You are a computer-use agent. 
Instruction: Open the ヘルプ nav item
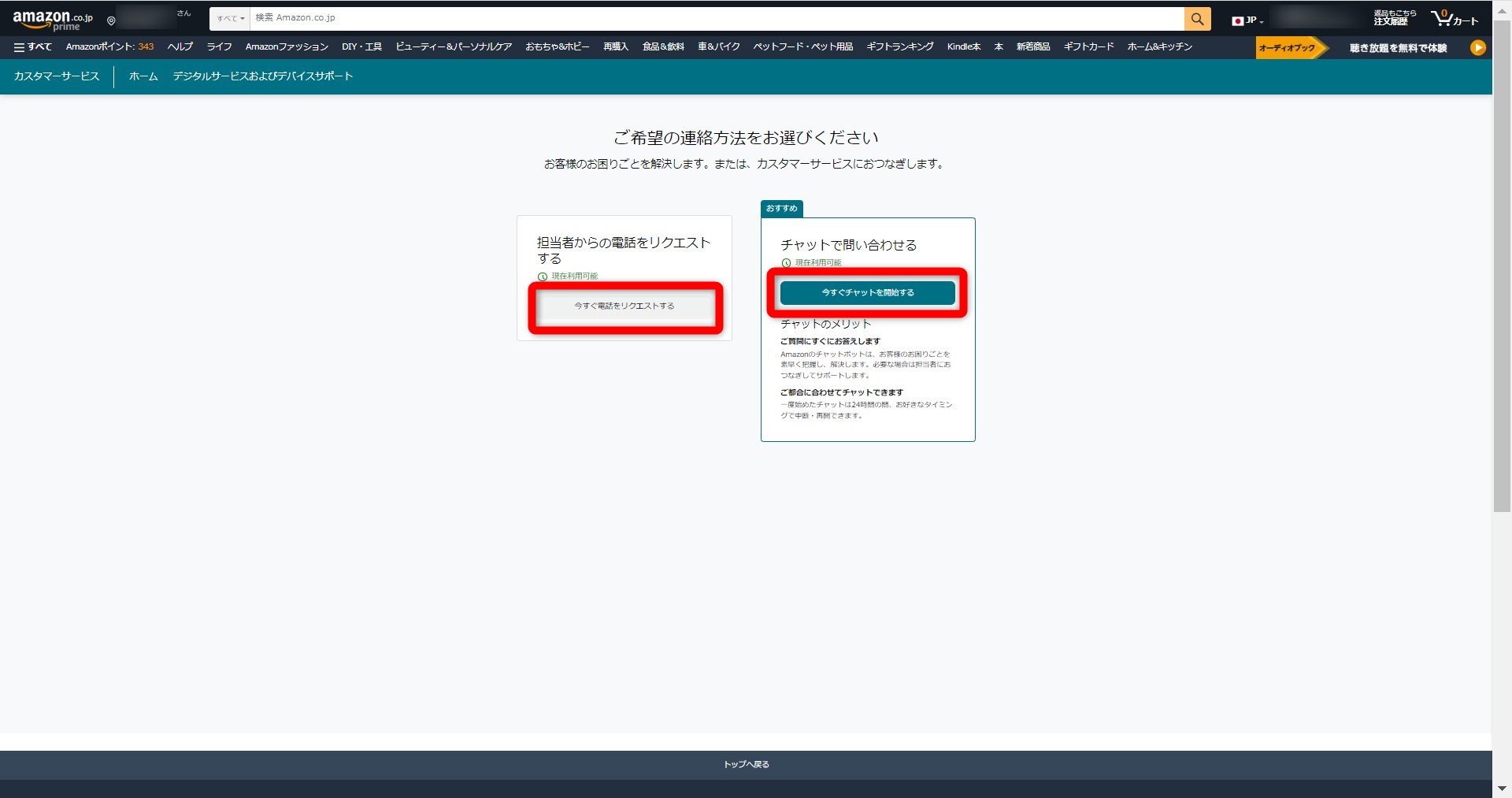[180, 47]
